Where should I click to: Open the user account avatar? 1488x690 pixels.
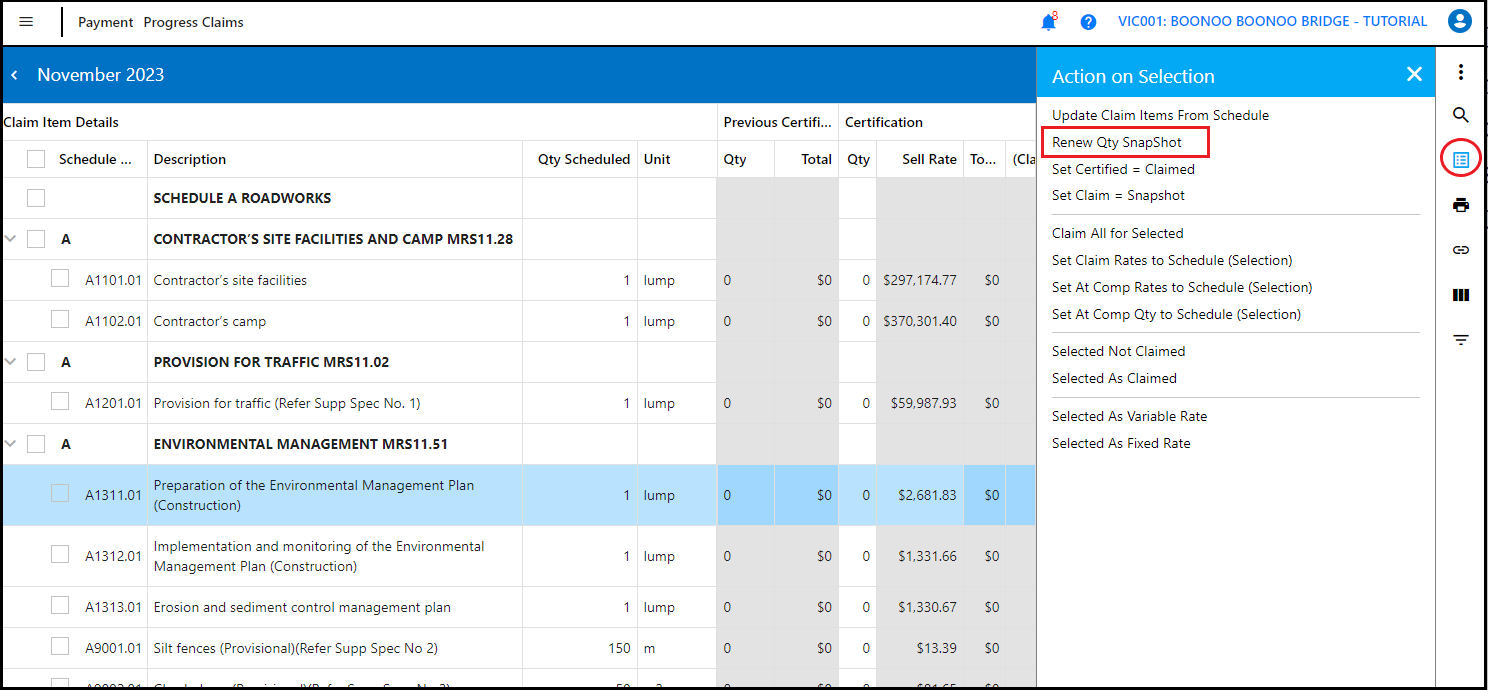coord(1460,21)
